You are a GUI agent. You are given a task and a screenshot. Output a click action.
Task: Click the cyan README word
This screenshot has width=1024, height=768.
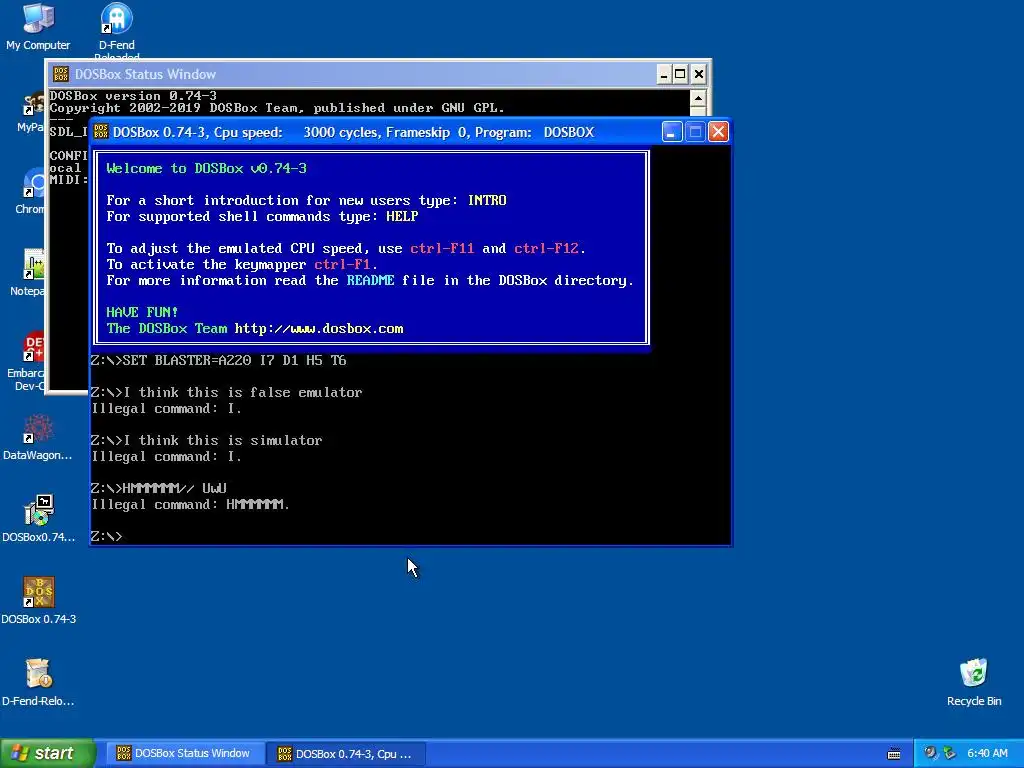[370, 280]
